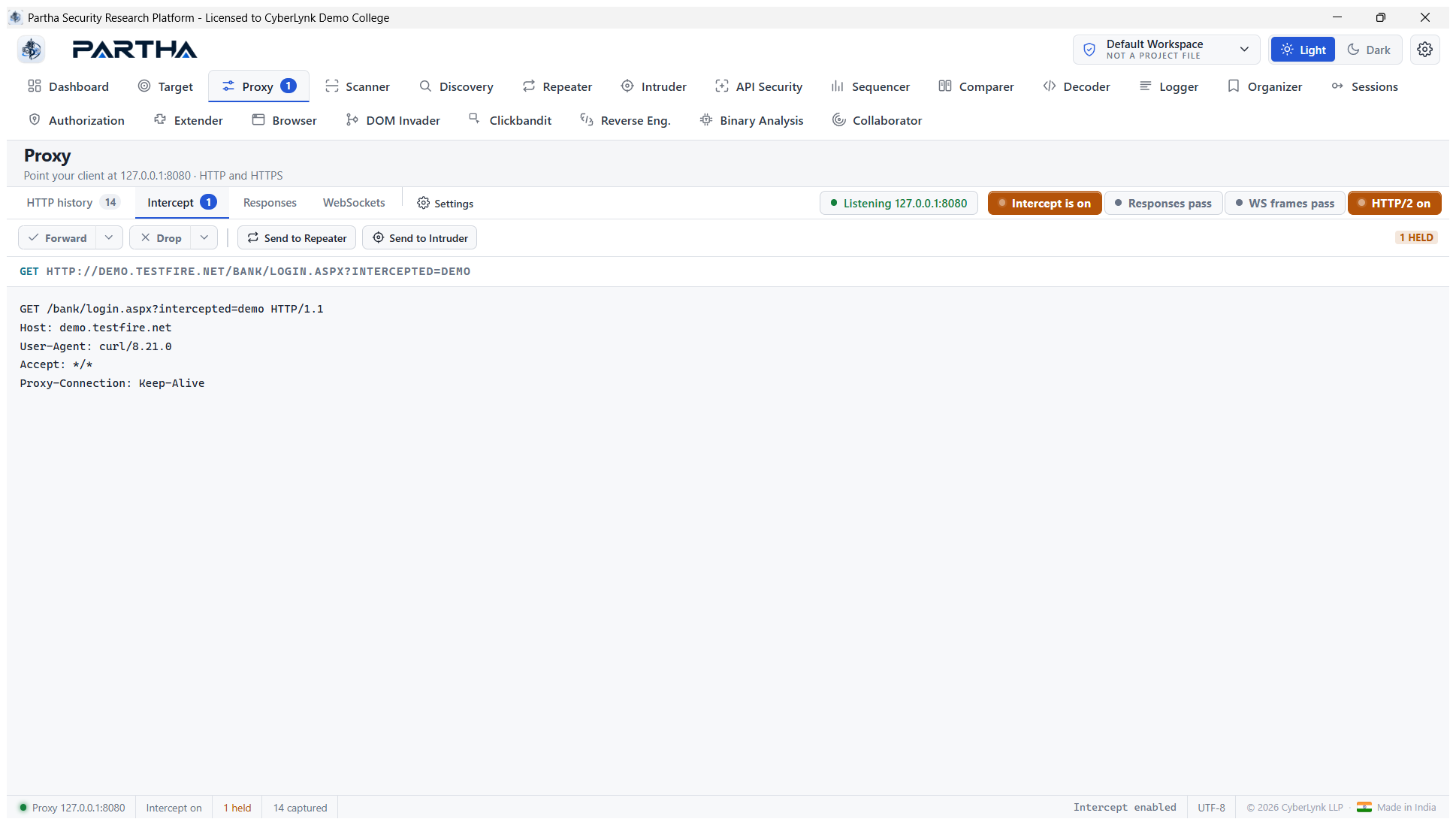This screenshot has width=1456, height=825.
Task: Click the Comparer columns icon
Action: point(945,86)
